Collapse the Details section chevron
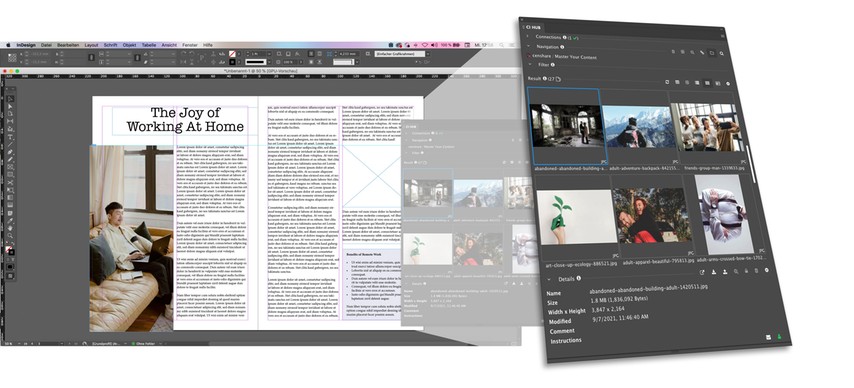Screen dimensions: 854x388 [x=549, y=279]
